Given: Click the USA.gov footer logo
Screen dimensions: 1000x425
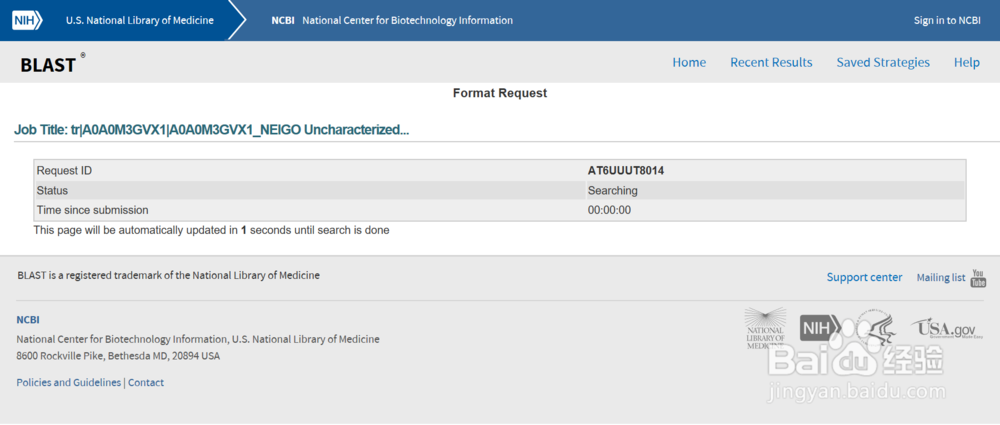Looking at the screenshot, I should pyautogui.click(x=947, y=329).
